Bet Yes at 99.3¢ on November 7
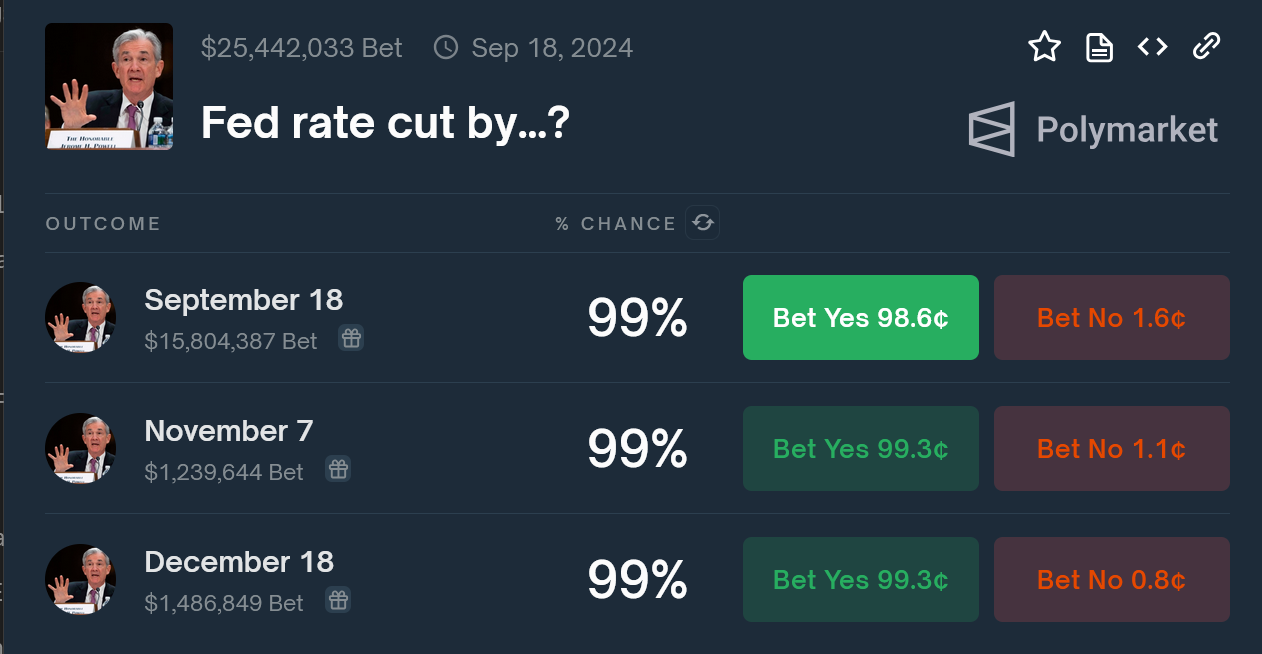Screen dimensions: 1262x654 860,448
